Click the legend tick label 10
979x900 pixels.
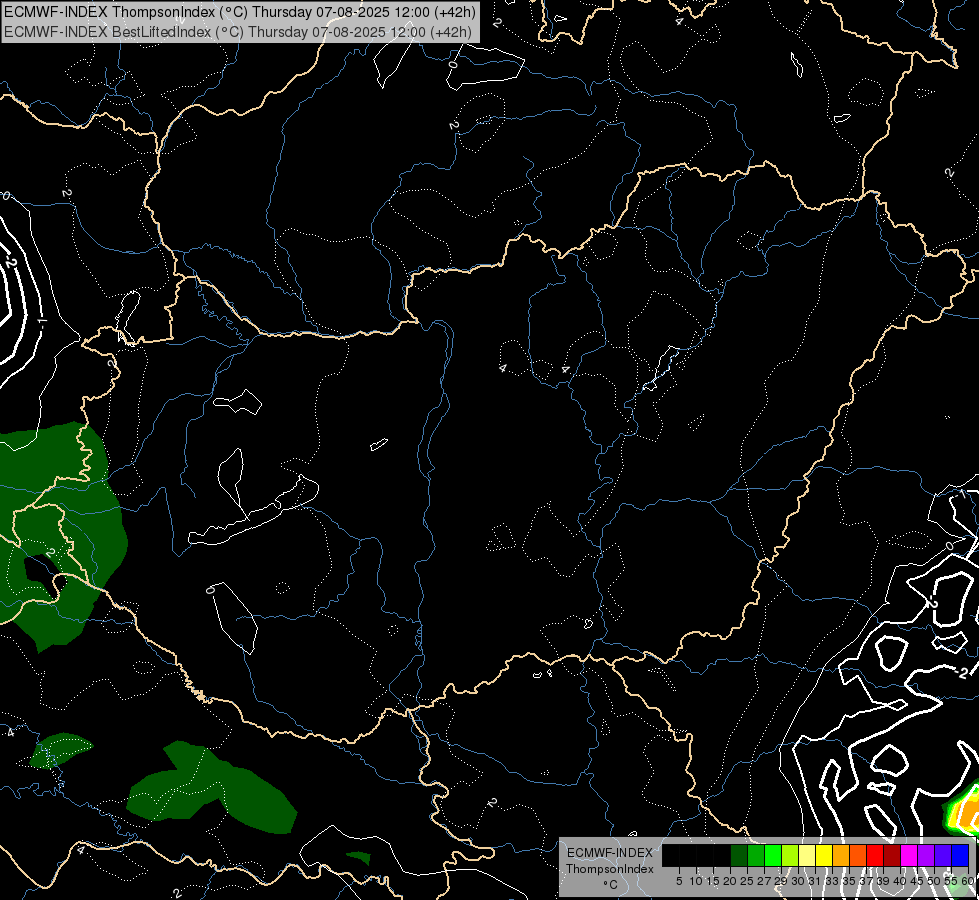(x=696, y=881)
